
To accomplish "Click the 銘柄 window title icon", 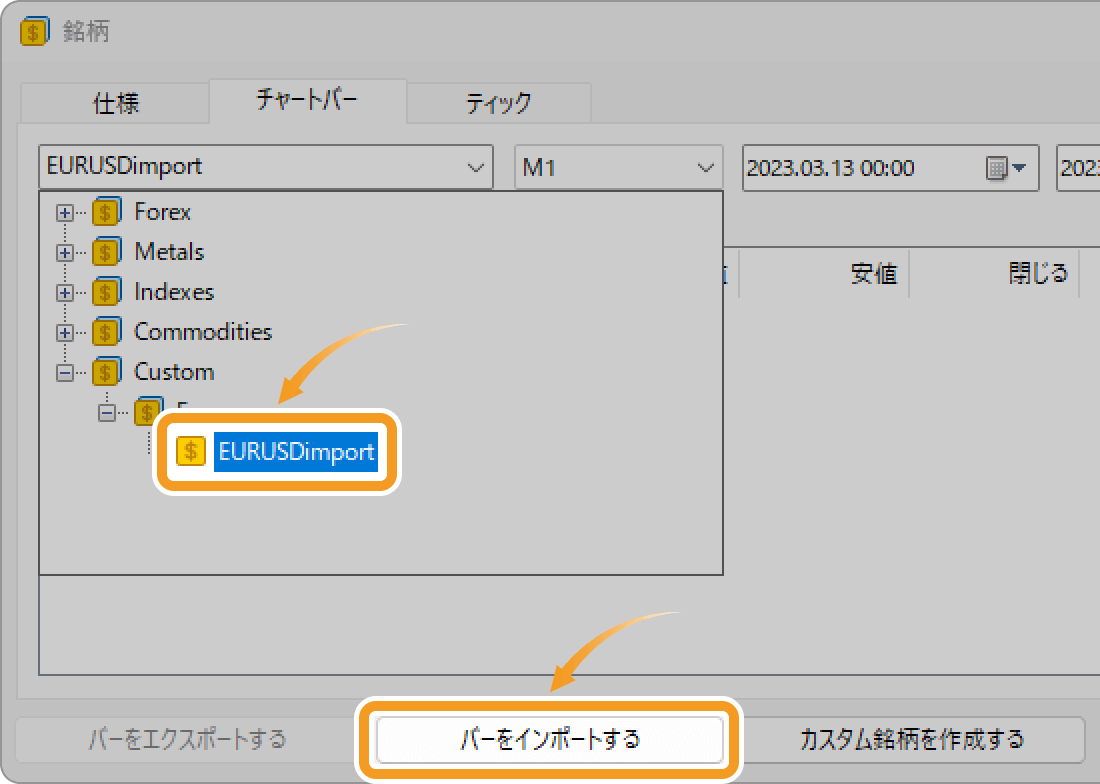I will click(x=34, y=32).
